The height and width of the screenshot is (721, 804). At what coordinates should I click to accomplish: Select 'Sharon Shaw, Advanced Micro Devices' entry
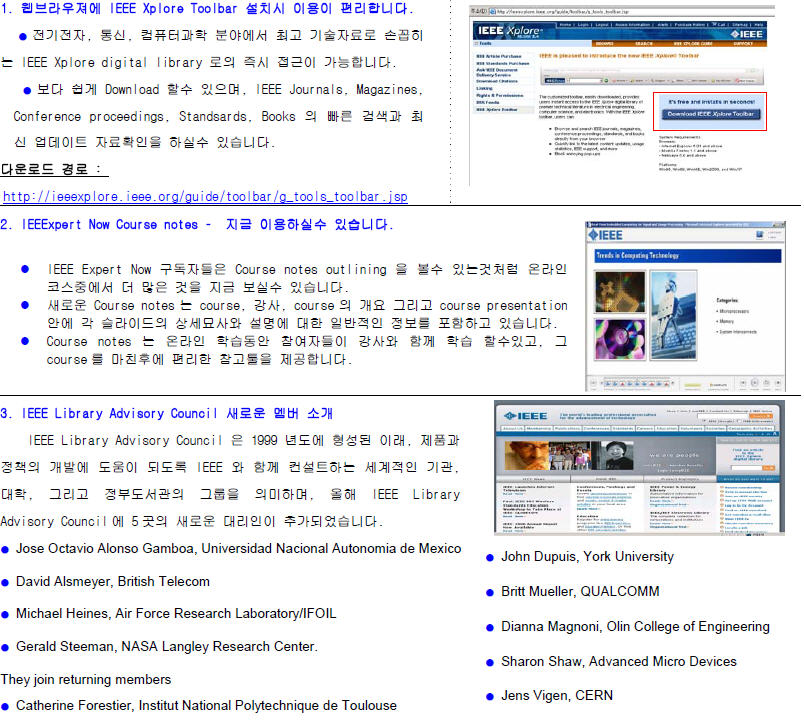click(x=619, y=662)
